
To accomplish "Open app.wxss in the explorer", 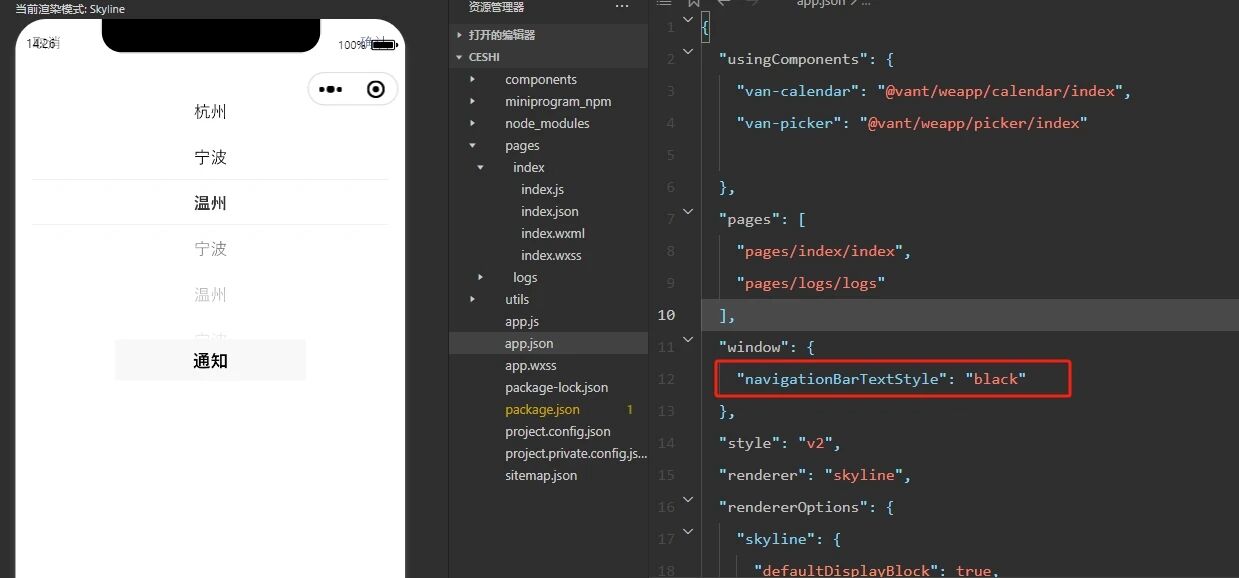I will (531, 365).
